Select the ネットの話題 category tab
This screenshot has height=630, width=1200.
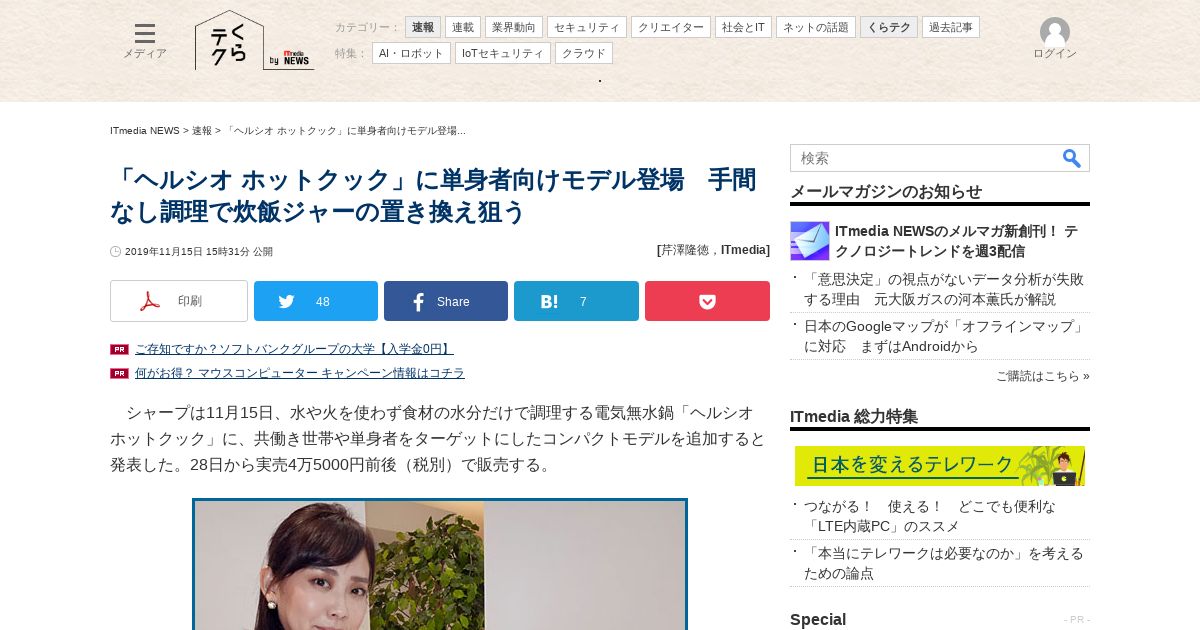(x=816, y=27)
